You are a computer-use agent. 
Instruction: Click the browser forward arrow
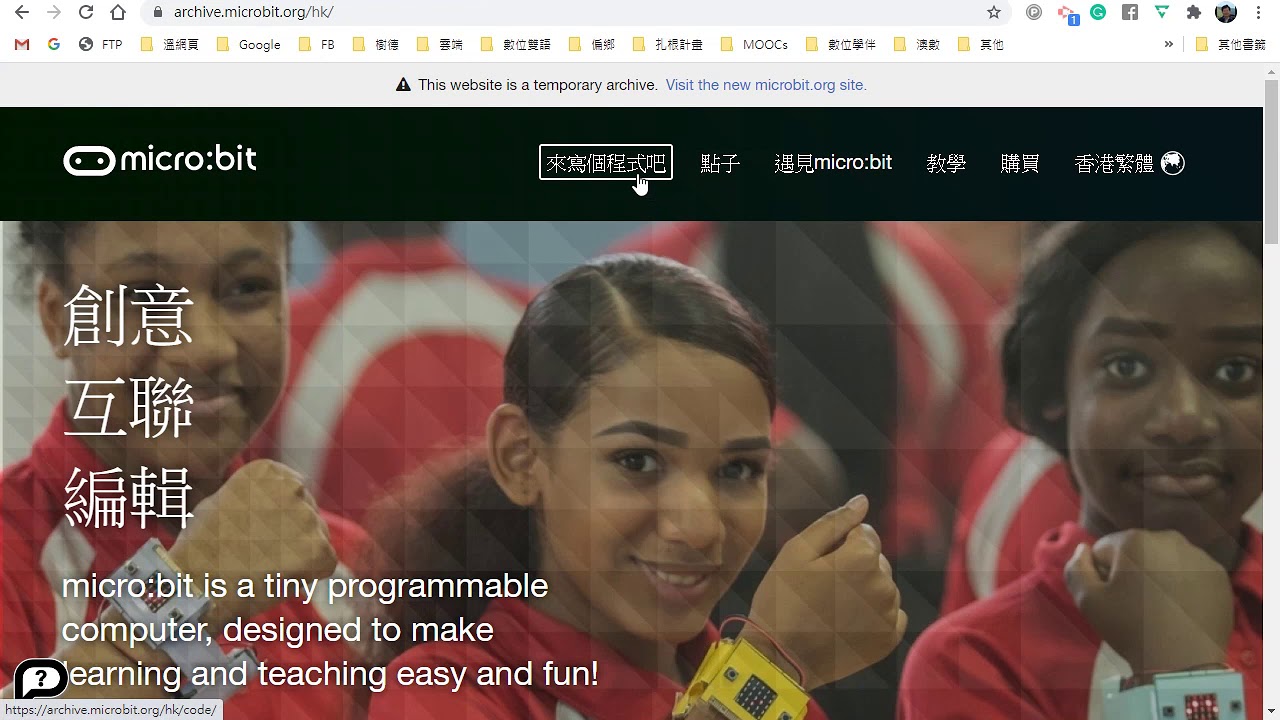pyautogui.click(x=54, y=13)
